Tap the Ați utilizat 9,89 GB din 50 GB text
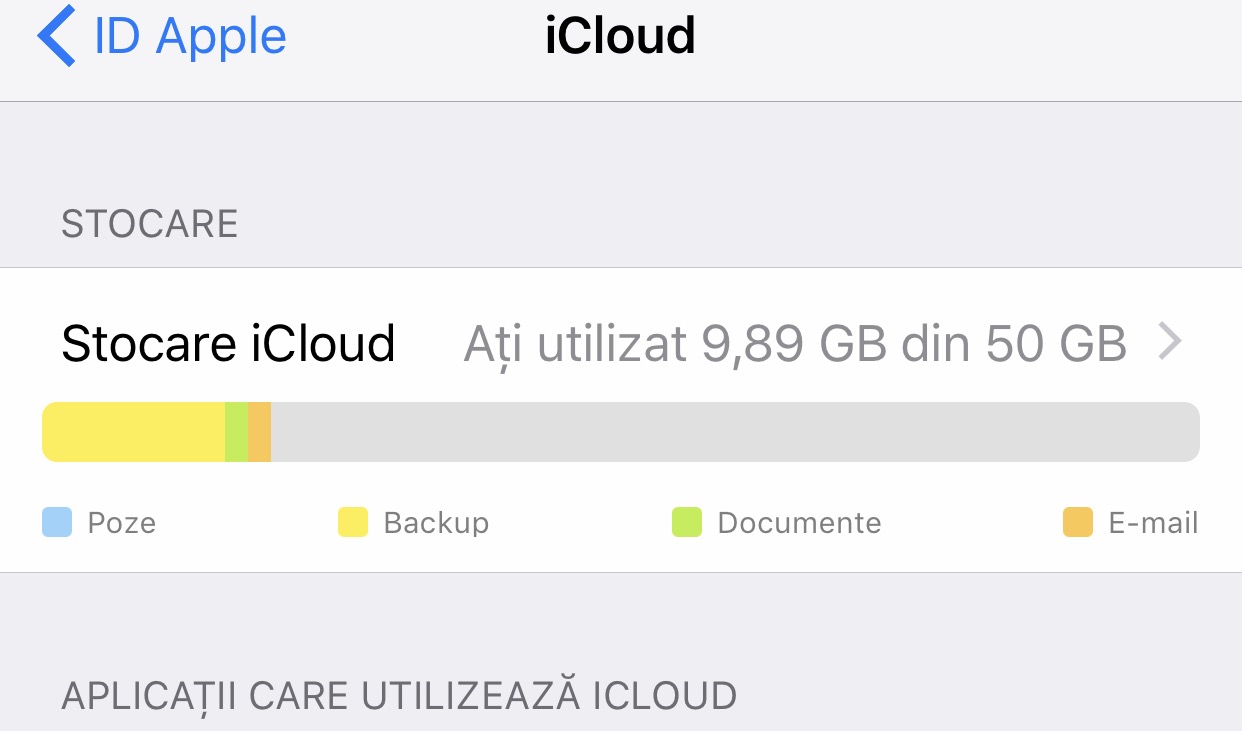Image resolution: width=1242 pixels, height=731 pixels. [x=795, y=344]
